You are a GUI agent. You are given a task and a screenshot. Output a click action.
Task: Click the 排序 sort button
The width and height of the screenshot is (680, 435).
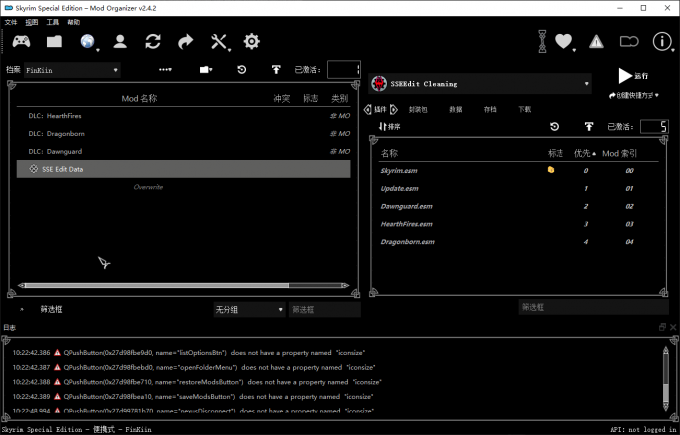(x=389, y=127)
